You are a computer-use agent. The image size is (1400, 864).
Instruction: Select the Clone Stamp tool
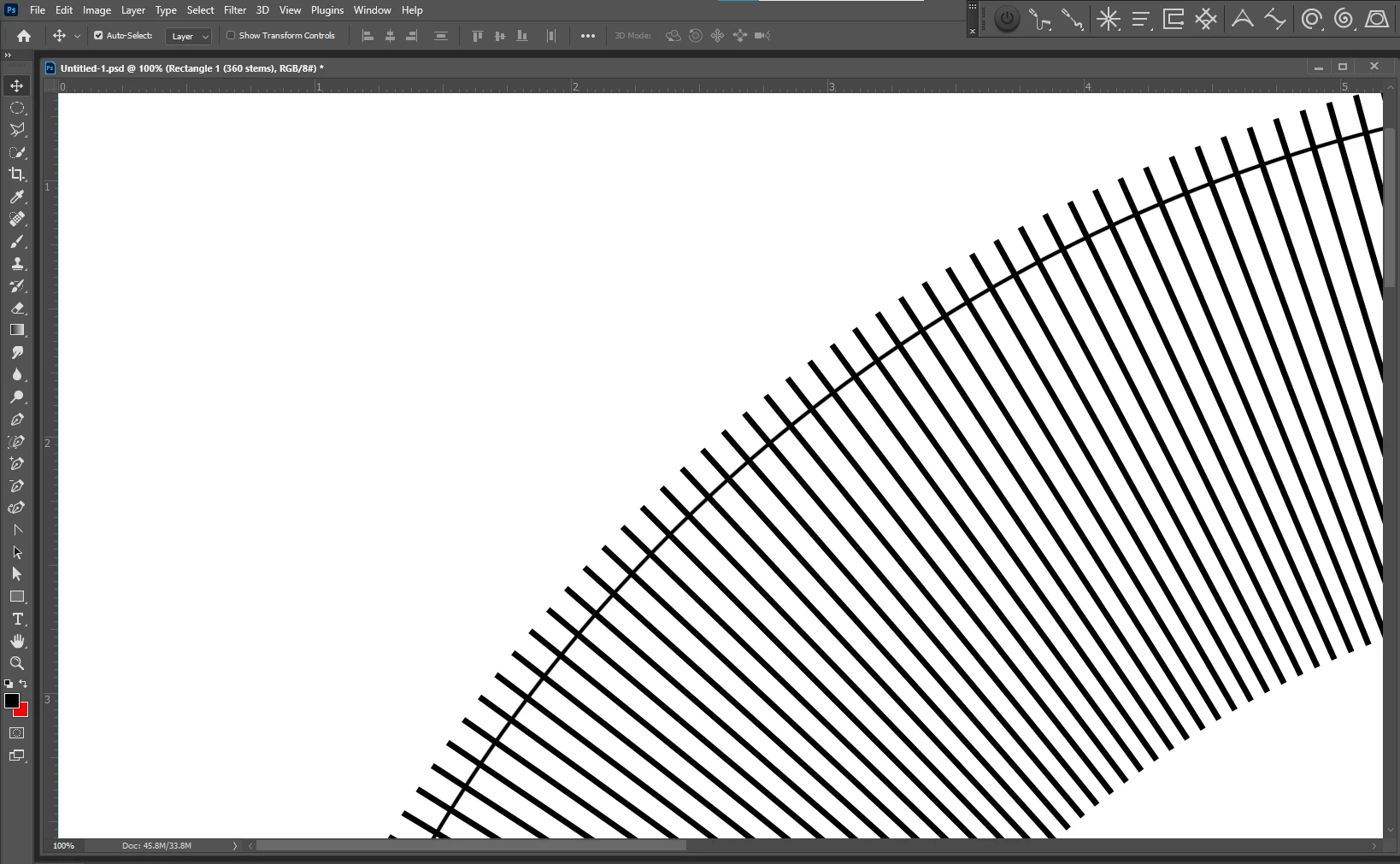[17, 264]
